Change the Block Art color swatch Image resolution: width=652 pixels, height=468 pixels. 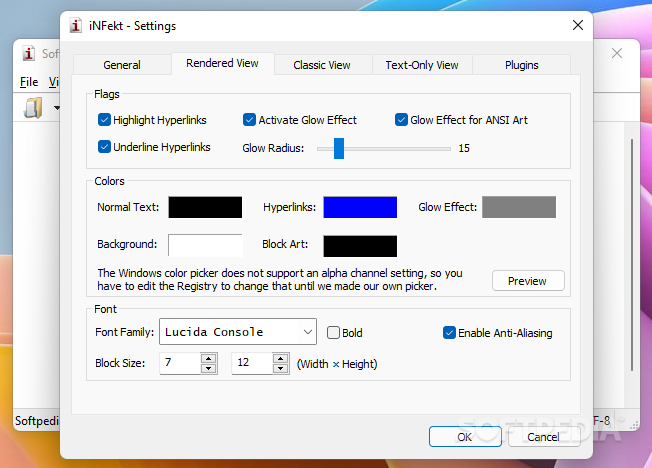(360, 246)
